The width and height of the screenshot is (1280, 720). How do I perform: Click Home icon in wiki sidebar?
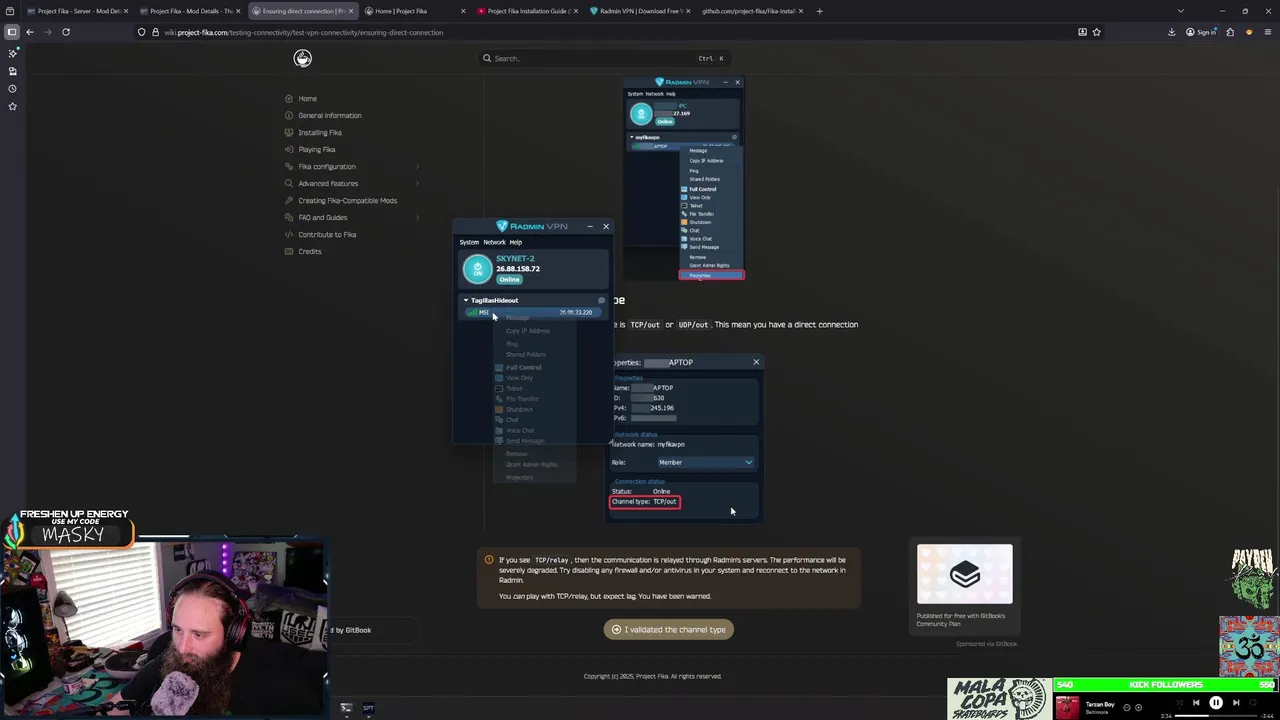pos(289,98)
